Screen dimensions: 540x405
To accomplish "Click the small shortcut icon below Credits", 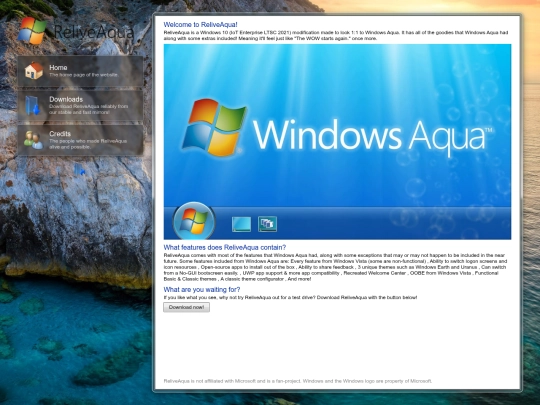I will (x=80, y=170).
